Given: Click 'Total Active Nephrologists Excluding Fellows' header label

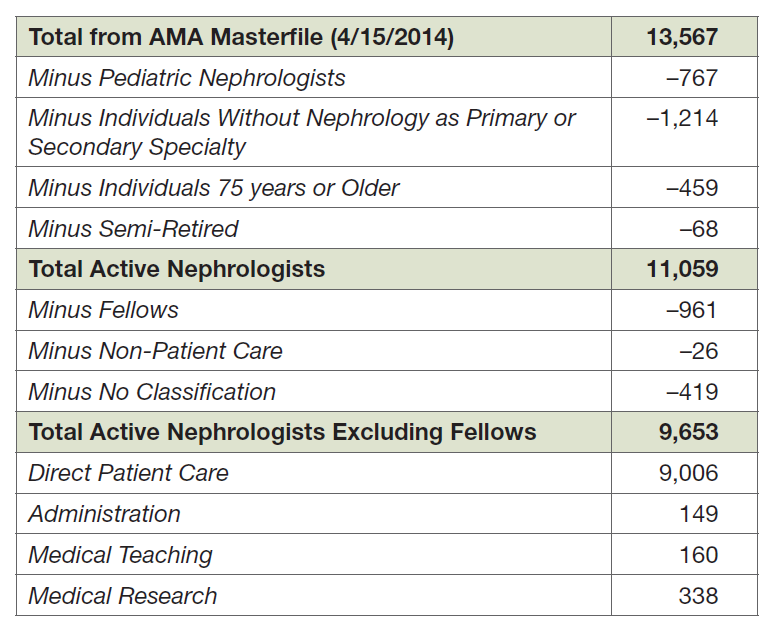Looking at the screenshot, I should tap(282, 432).
